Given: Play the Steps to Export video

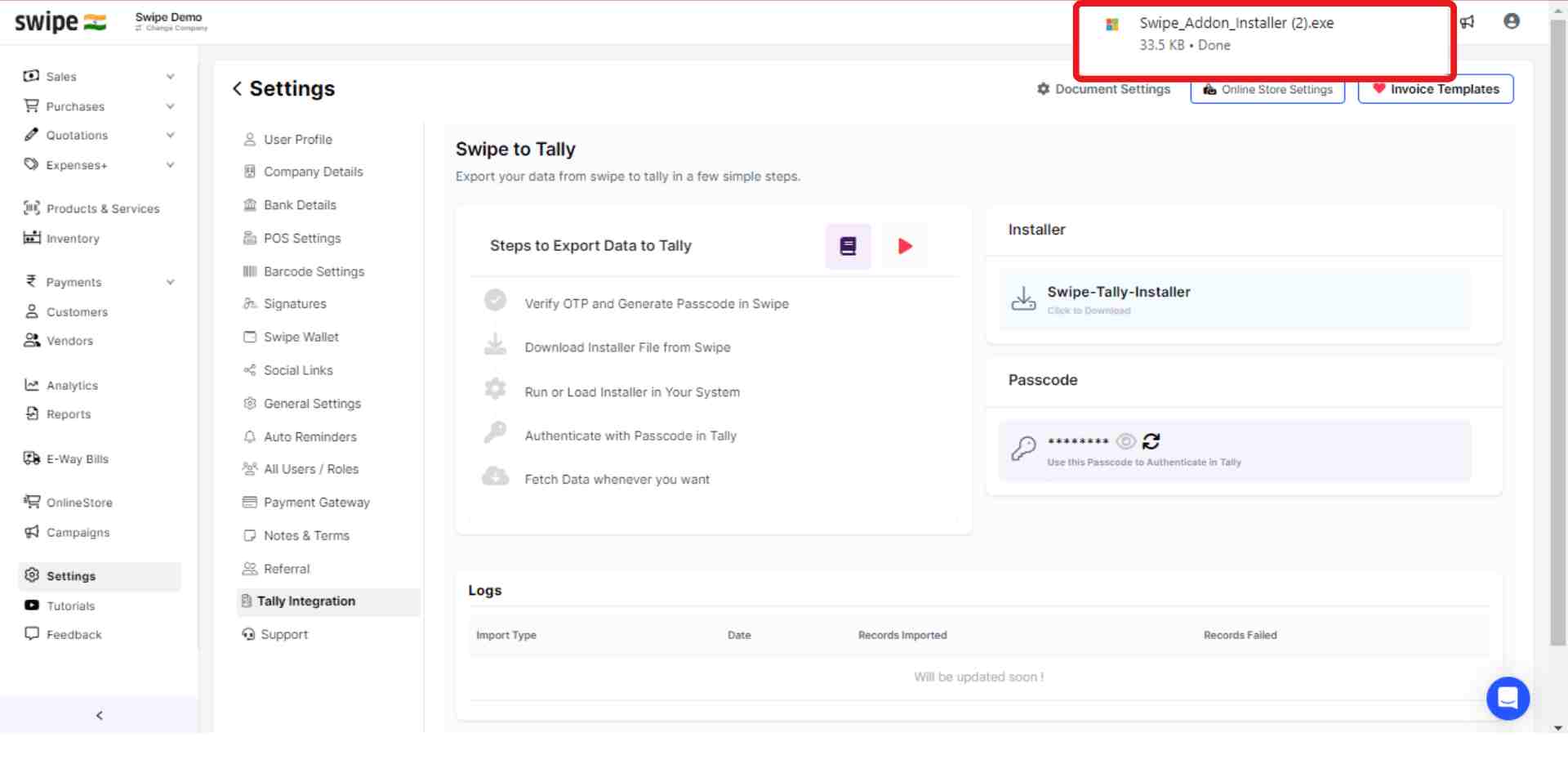Looking at the screenshot, I should coord(905,246).
